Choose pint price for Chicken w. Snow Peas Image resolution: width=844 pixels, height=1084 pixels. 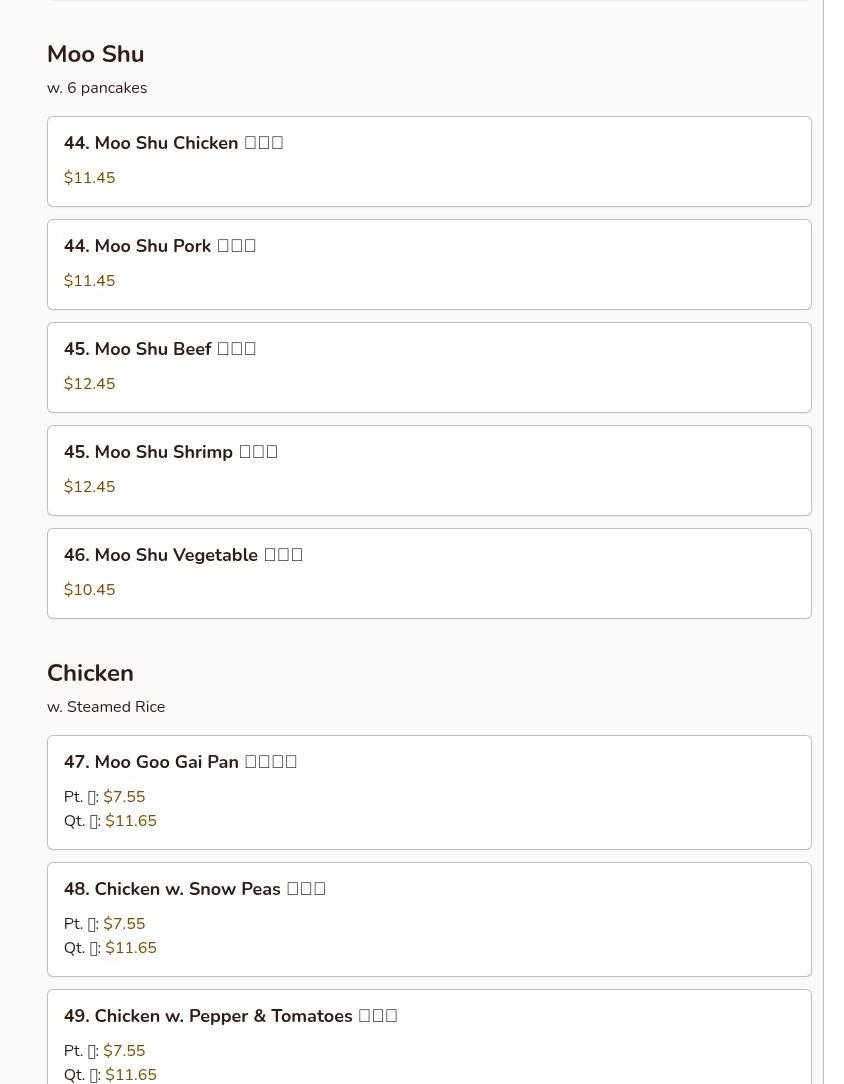124,924
